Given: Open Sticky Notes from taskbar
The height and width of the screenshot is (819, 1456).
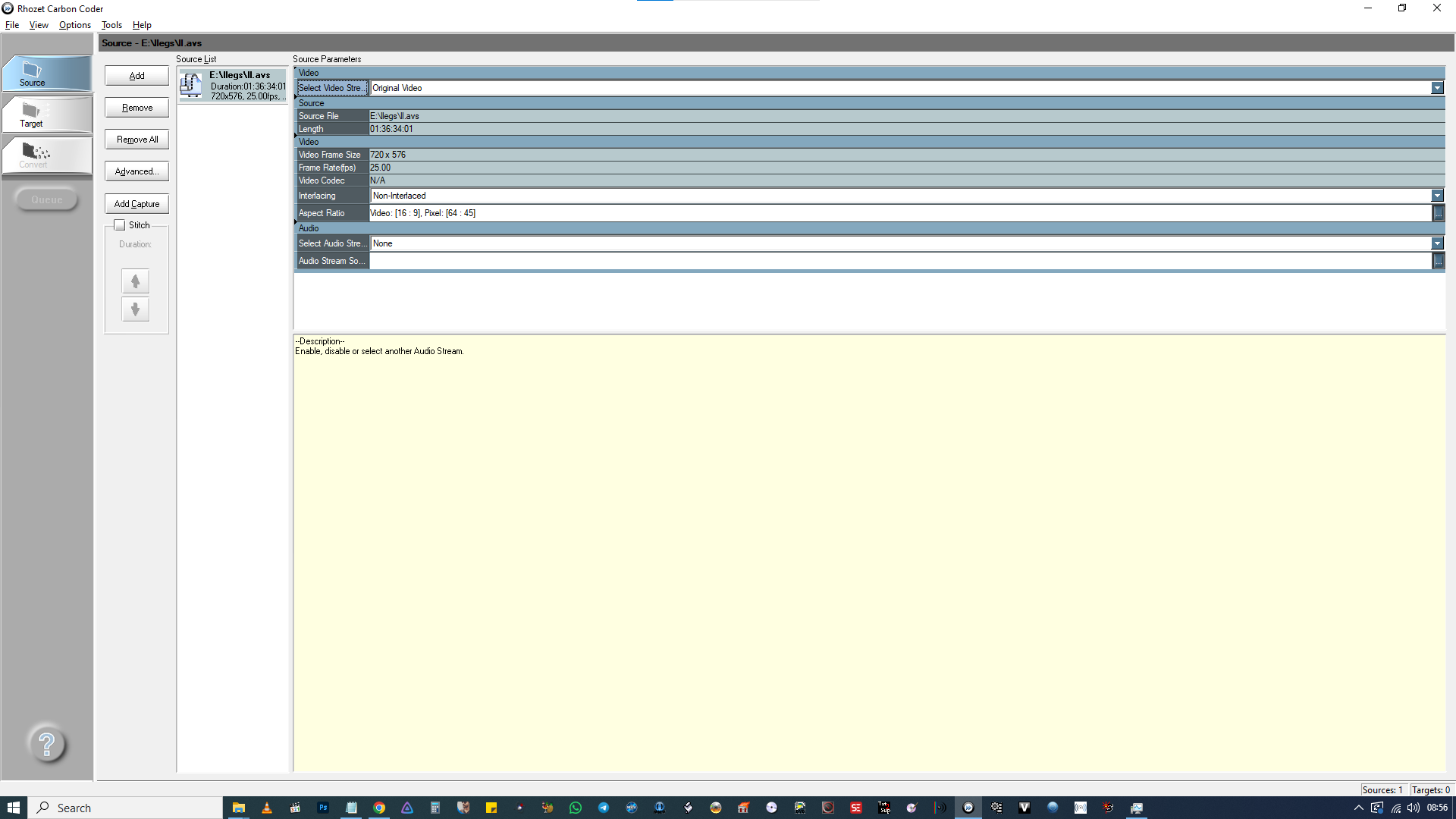Looking at the screenshot, I should 491,808.
